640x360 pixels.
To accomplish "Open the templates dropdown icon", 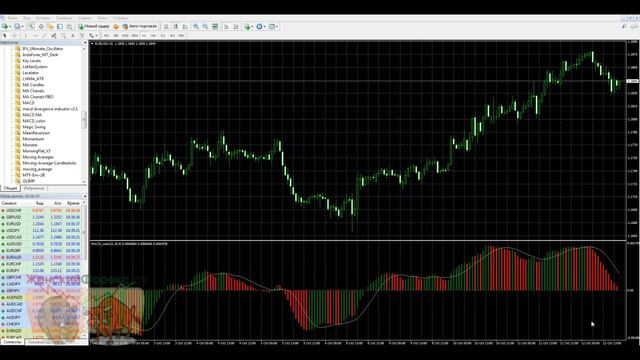I will point(273,27).
